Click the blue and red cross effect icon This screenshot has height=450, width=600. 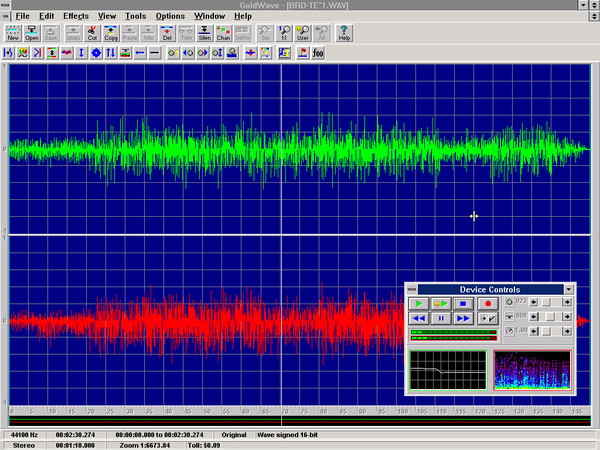251,53
